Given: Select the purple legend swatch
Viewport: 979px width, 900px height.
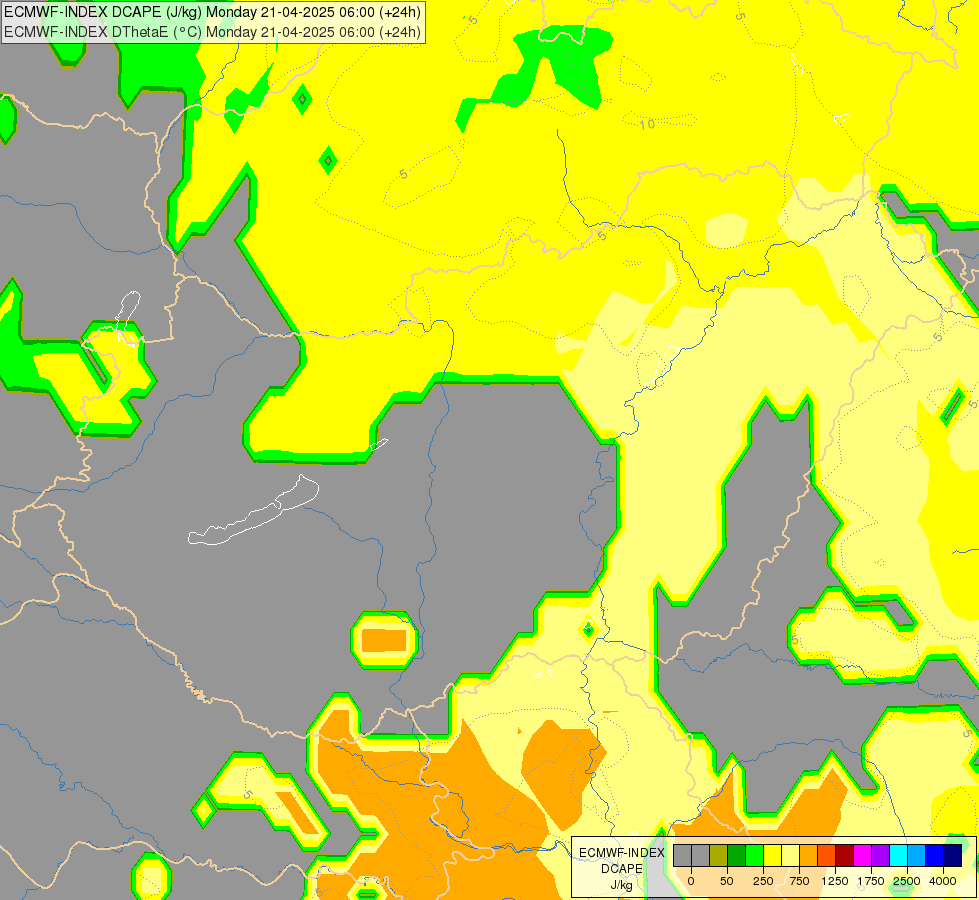Looking at the screenshot, I should click(x=880, y=855).
